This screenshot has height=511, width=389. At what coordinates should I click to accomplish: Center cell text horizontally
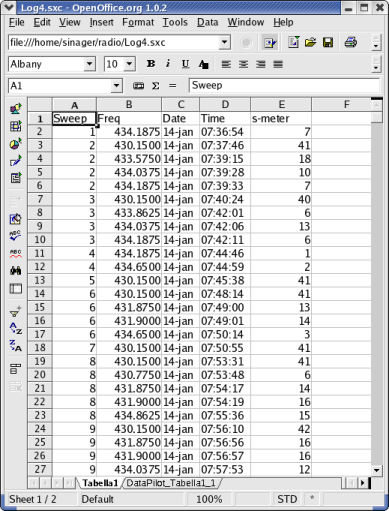pyautogui.click(x=244, y=64)
